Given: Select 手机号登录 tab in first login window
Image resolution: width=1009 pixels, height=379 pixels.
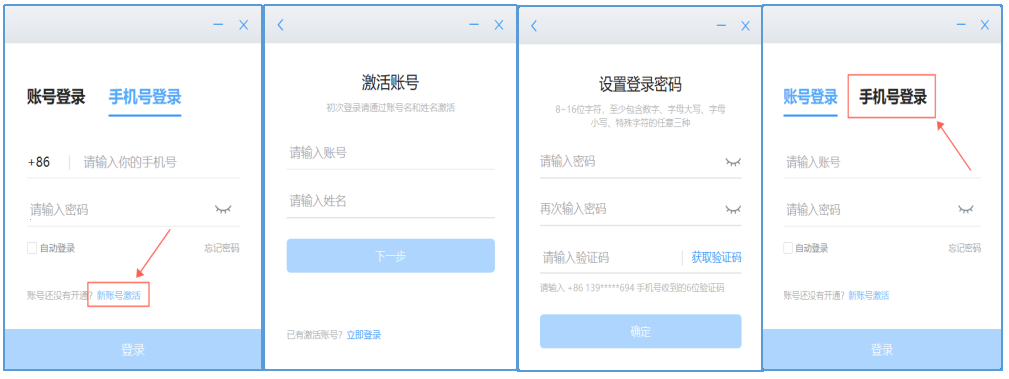Looking at the screenshot, I should 145,97.
